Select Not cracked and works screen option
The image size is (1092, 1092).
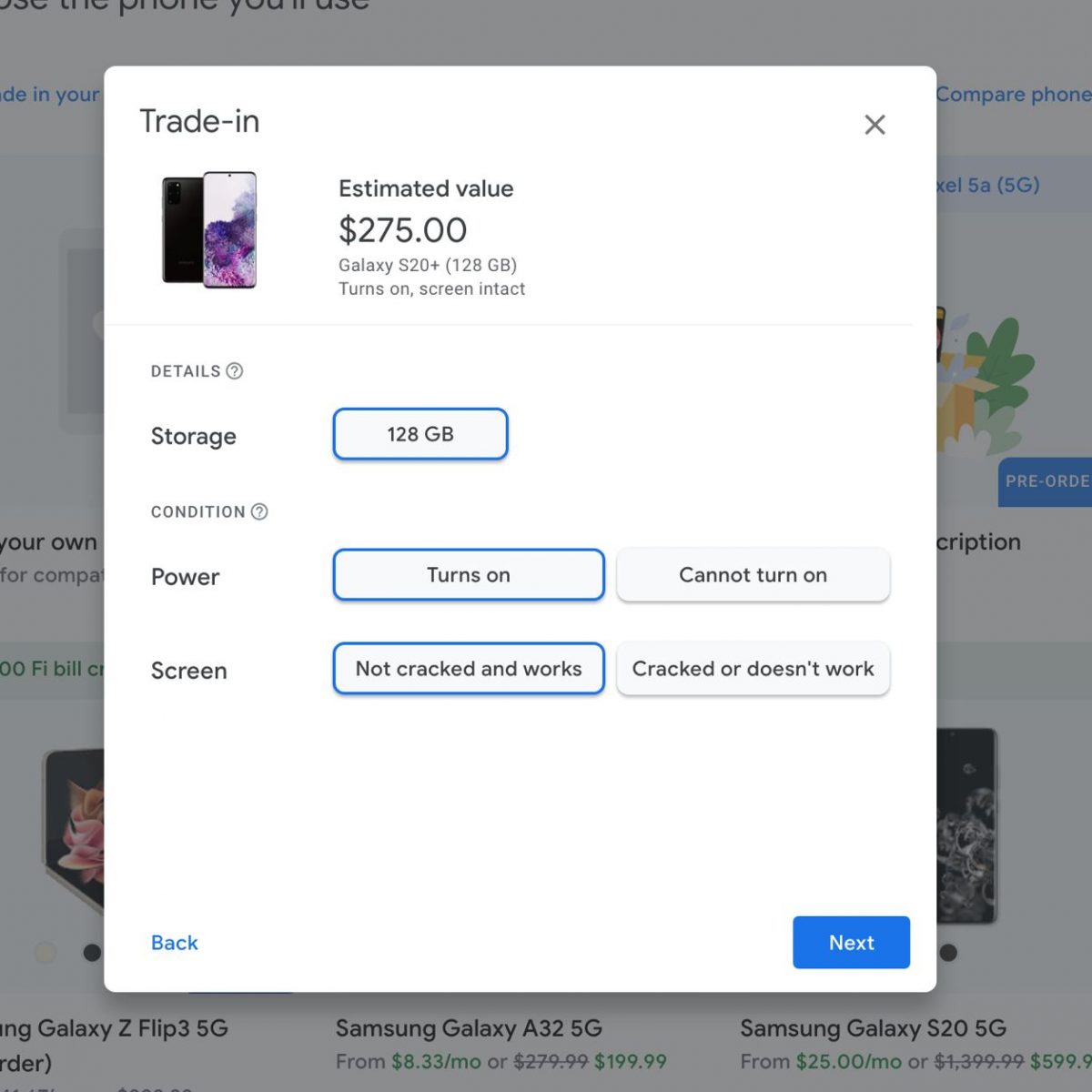click(469, 669)
